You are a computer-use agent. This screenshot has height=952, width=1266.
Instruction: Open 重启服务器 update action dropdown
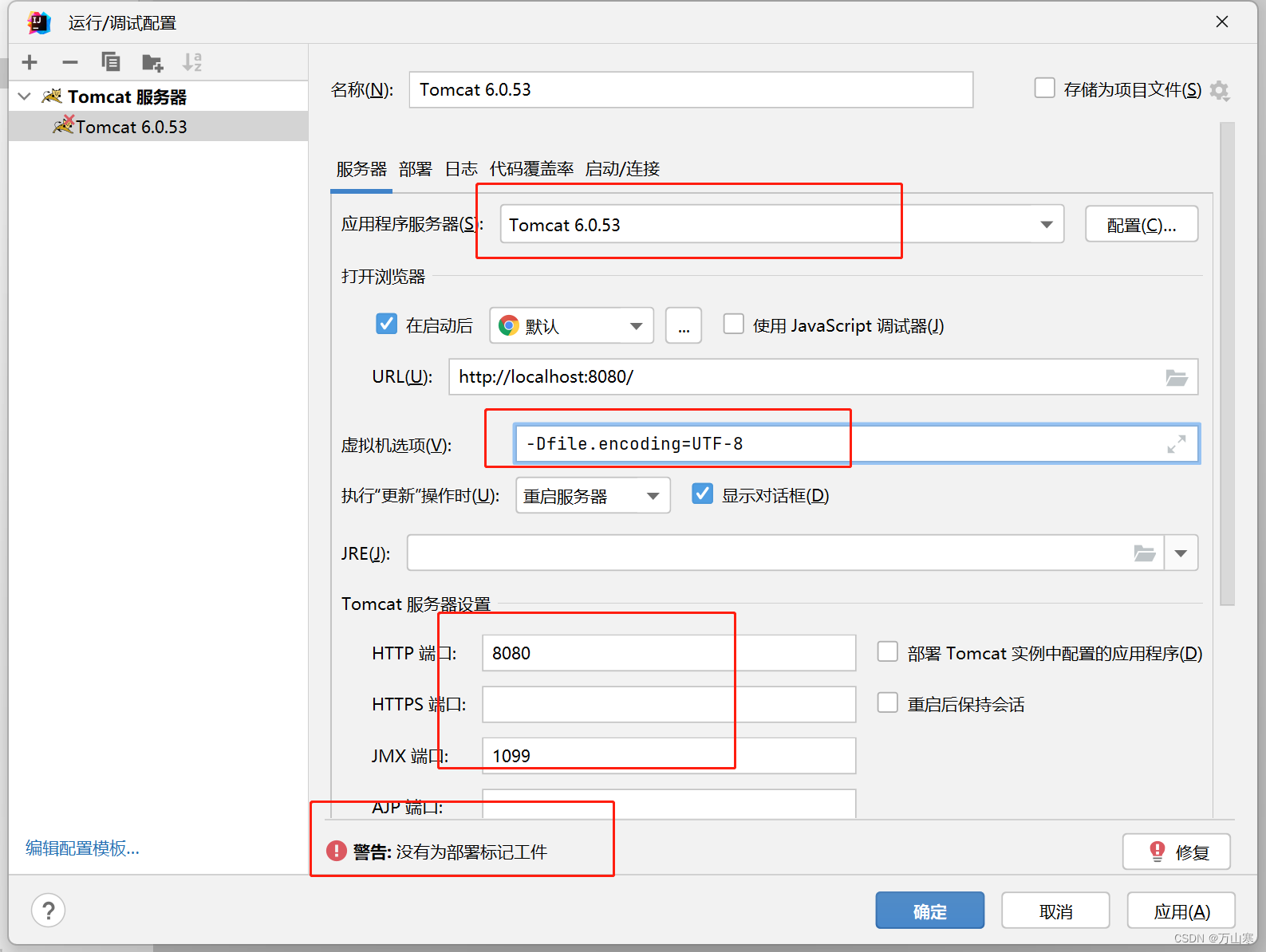coord(593,495)
